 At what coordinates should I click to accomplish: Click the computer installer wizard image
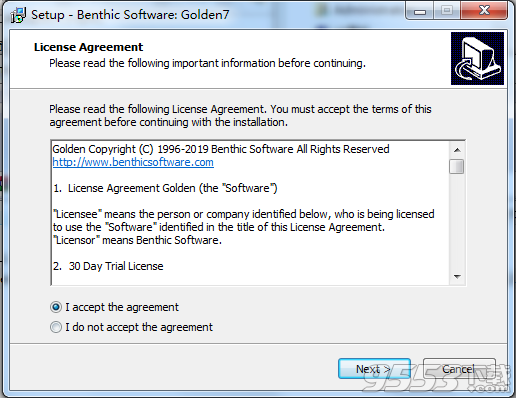pyautogui.click(x=477, y=59)
